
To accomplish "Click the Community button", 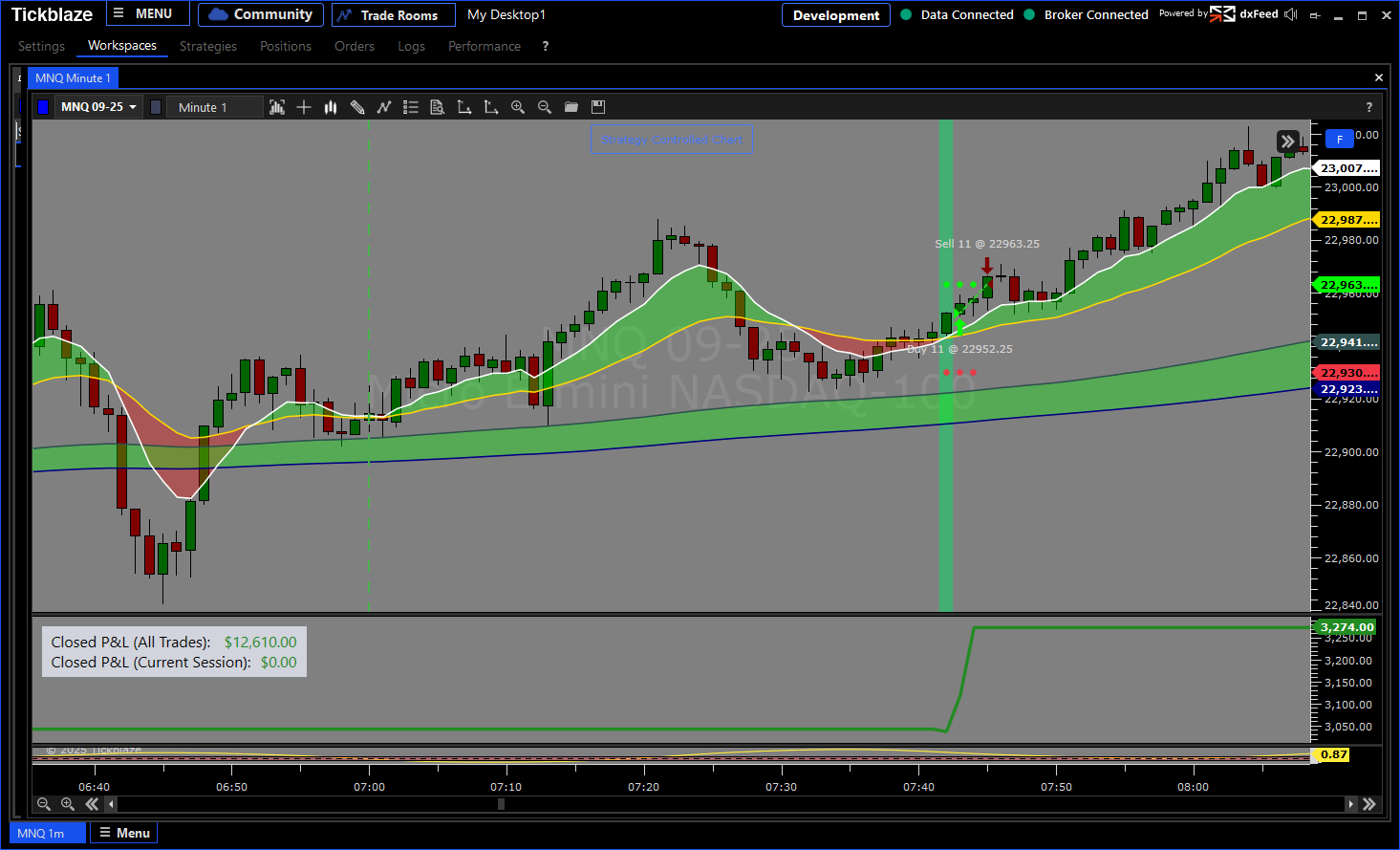I will point(261,14).
